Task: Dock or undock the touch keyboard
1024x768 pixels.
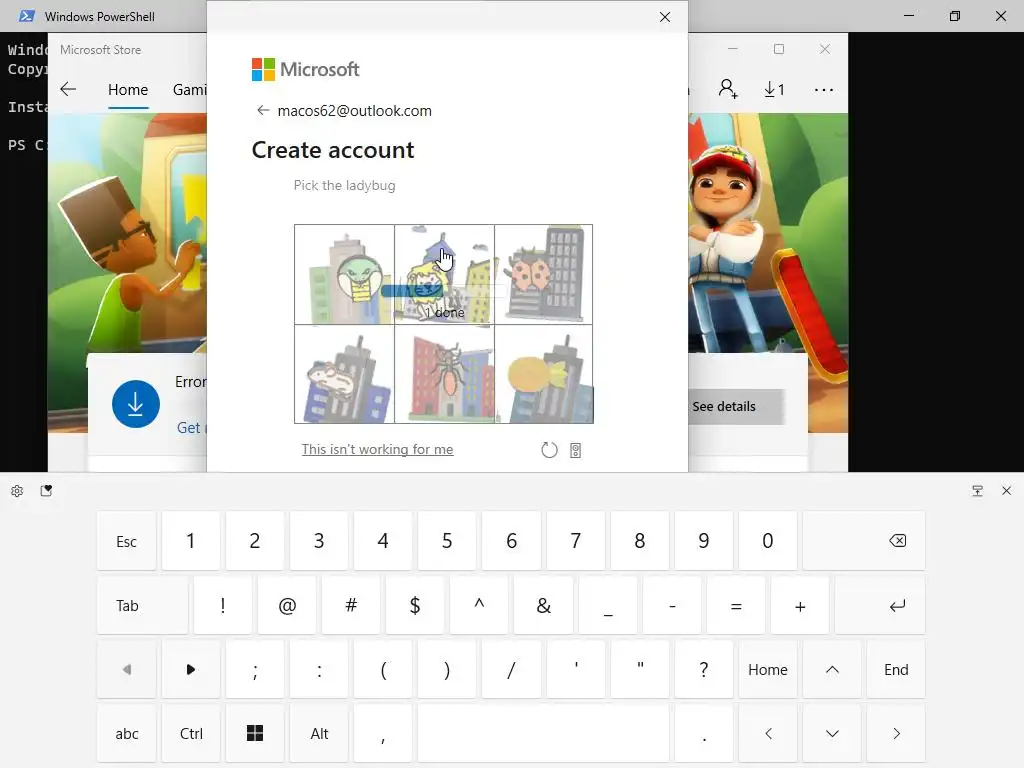Action: 977,491
